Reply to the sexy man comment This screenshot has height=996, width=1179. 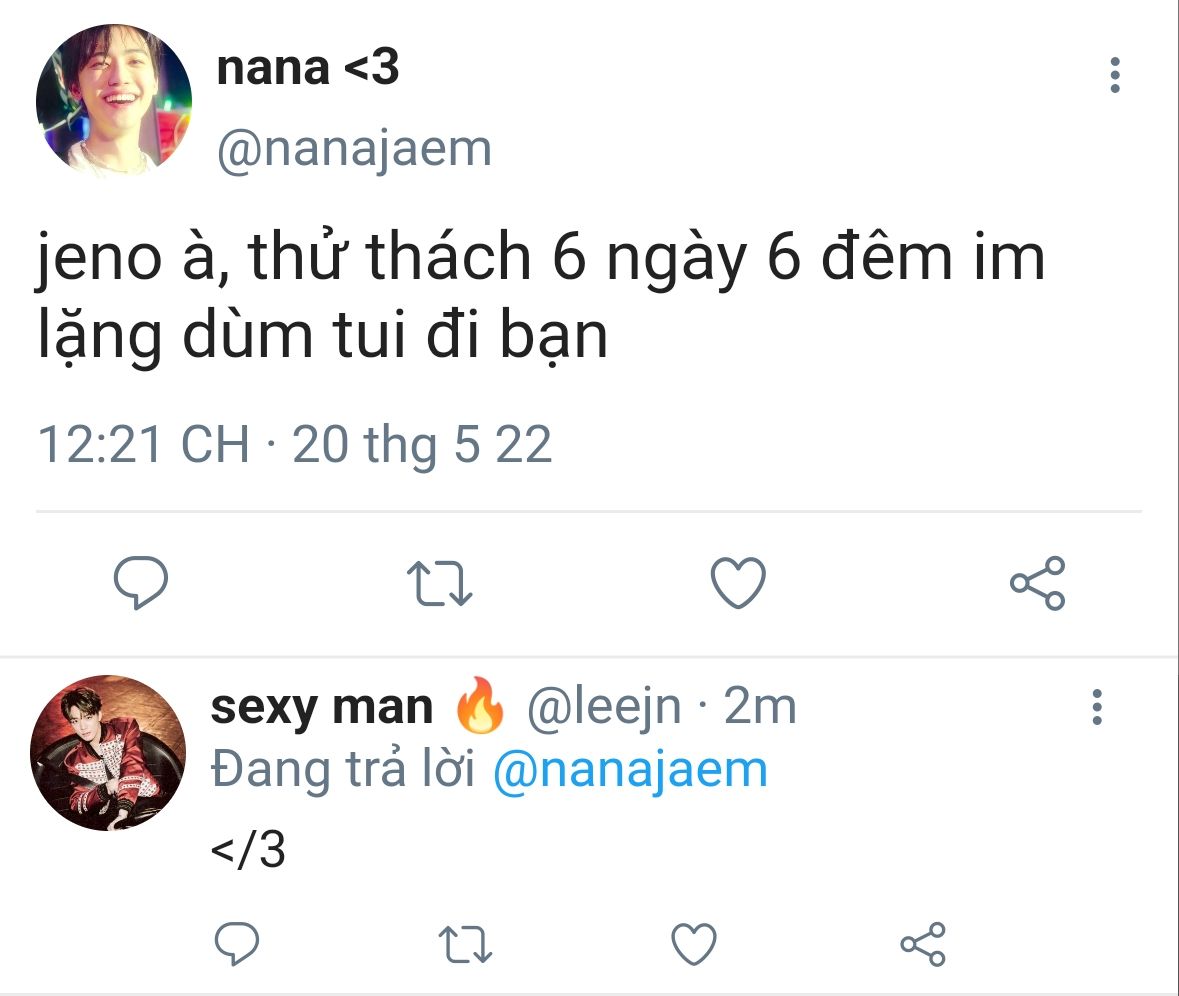pos(237,944)
